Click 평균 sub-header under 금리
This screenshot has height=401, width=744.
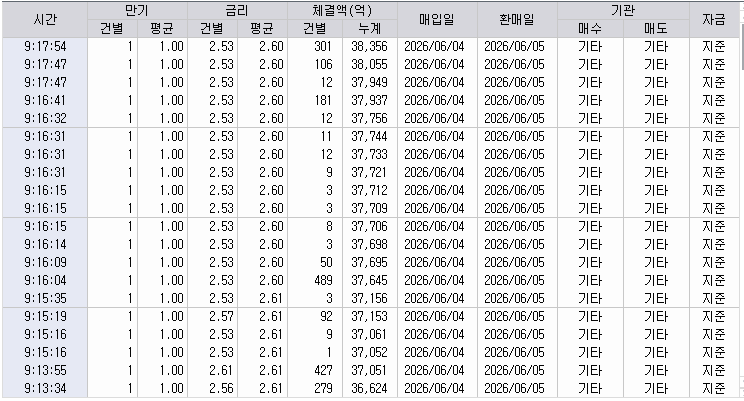click(x=262, y=29)
